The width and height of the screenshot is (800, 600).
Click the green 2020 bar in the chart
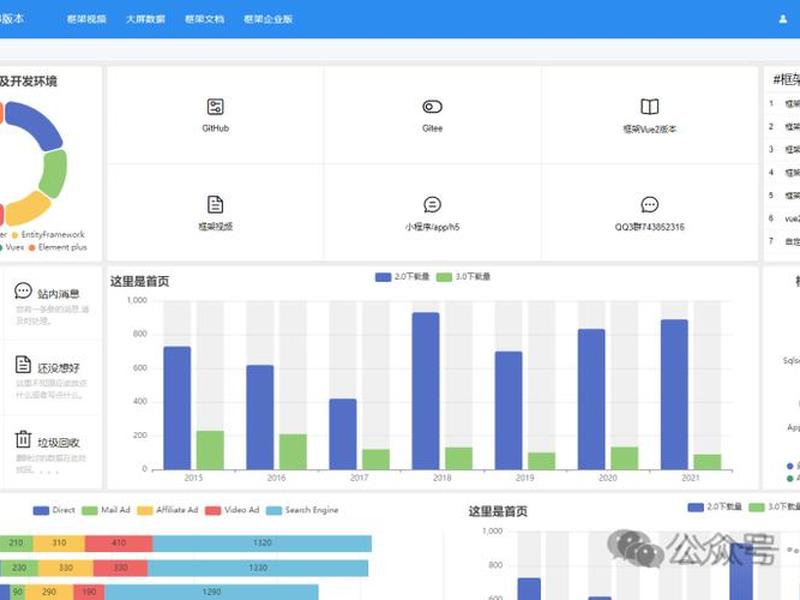tap(624, 458)
